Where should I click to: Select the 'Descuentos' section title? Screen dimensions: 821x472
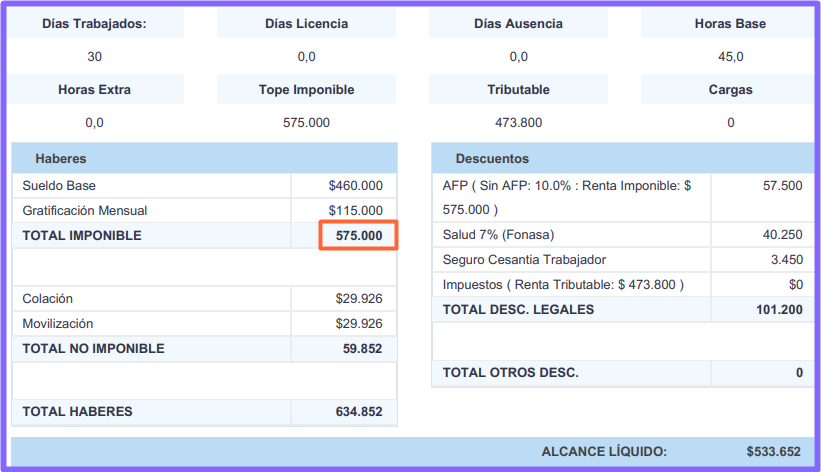click(492, 159)
